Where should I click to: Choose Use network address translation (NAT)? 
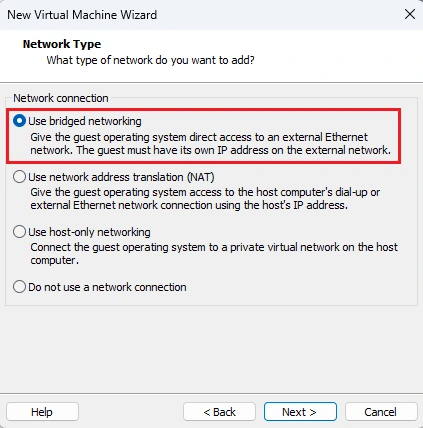point(19,177)
